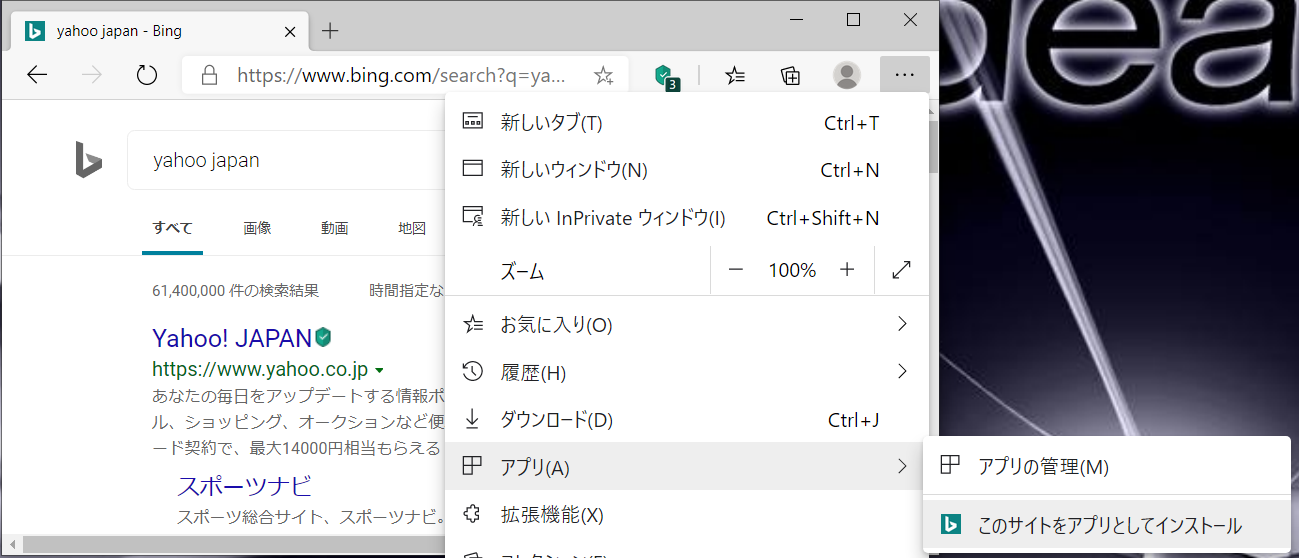The width and height of the screenshot is (1299, 558).
Task: Click the Bing logo on the page
Action: [x=89, y=160]
